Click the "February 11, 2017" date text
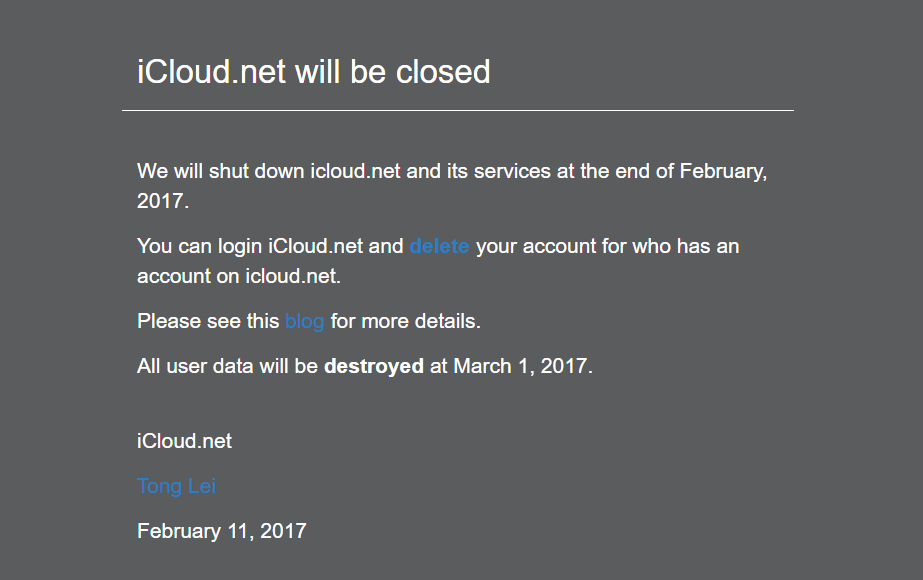Screen dimensions: 923x580 (221, 531)
